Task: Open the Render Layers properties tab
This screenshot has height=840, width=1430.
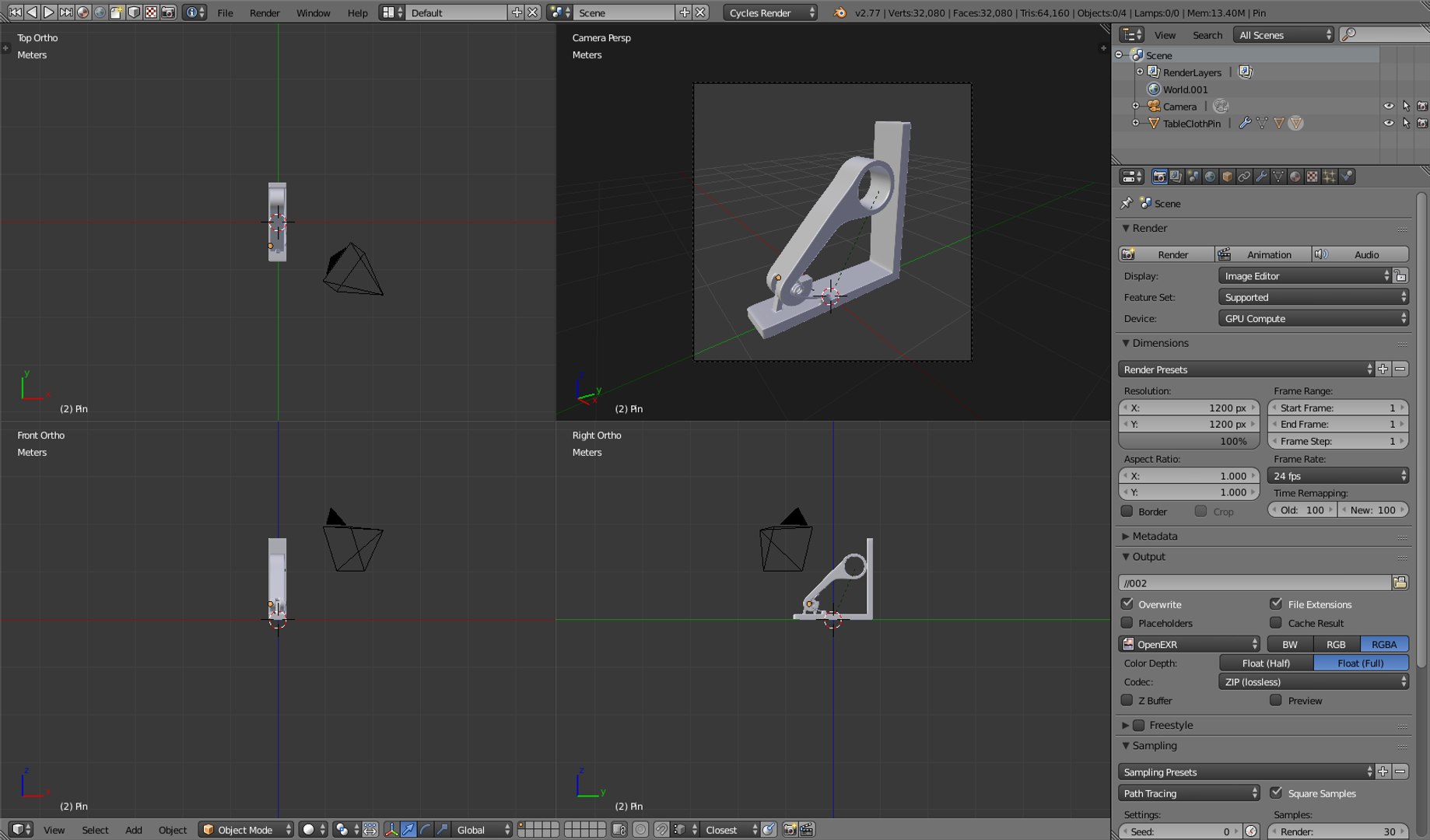Action: pos(1176,177)
